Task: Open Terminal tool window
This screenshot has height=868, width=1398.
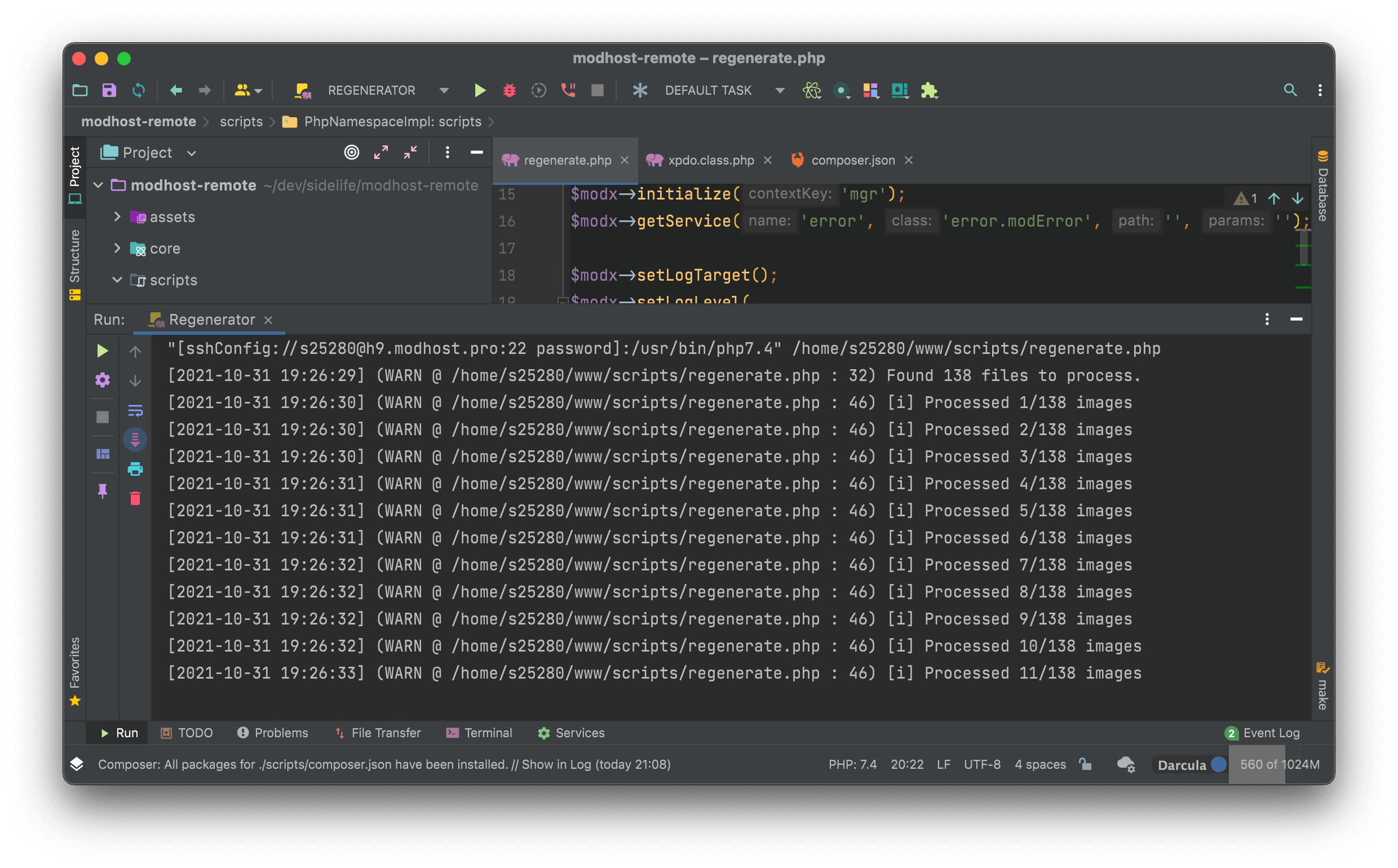Action: coord(479,733)
